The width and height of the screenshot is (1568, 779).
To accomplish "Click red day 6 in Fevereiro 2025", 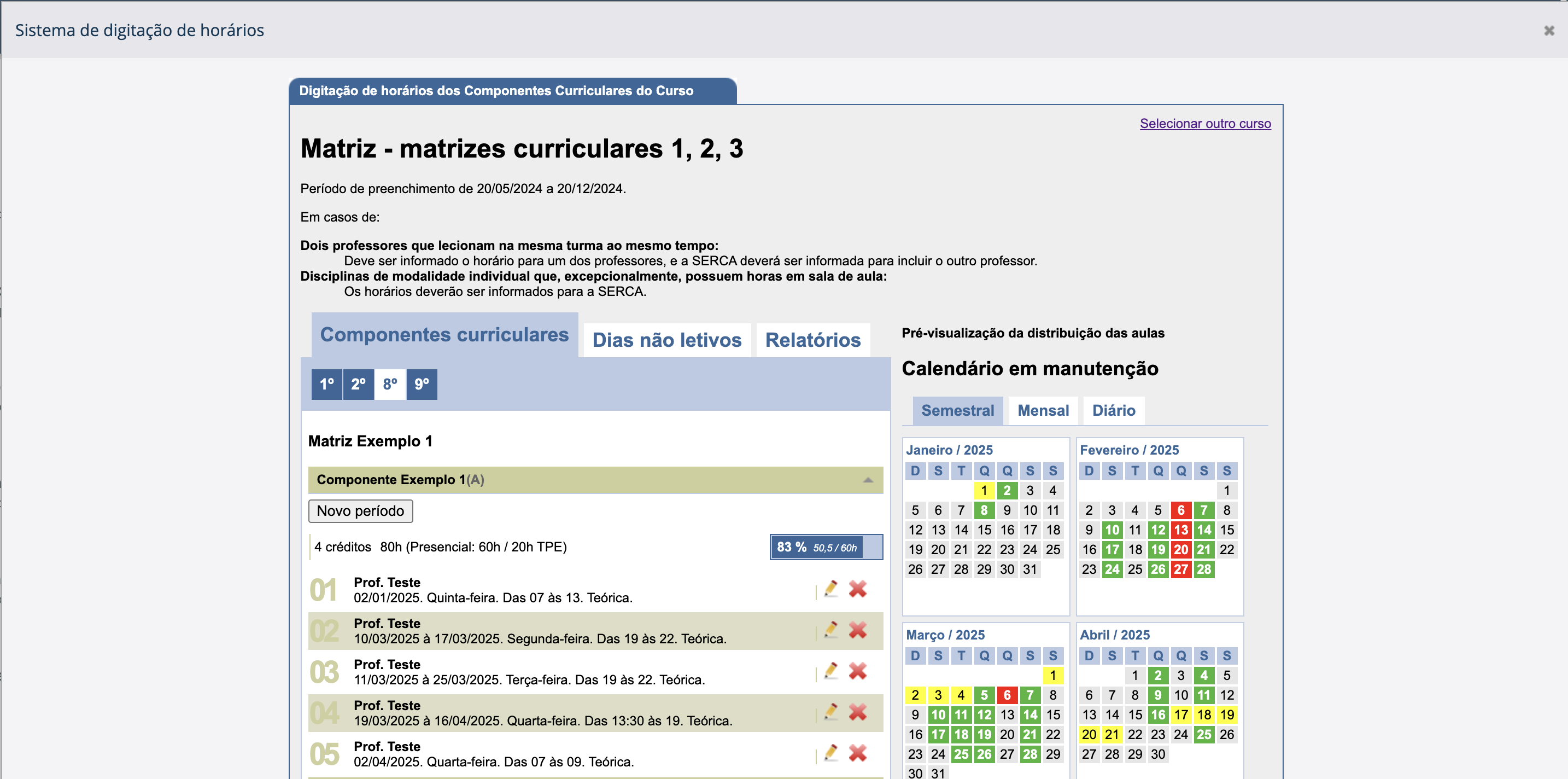I will point(1181,510).
